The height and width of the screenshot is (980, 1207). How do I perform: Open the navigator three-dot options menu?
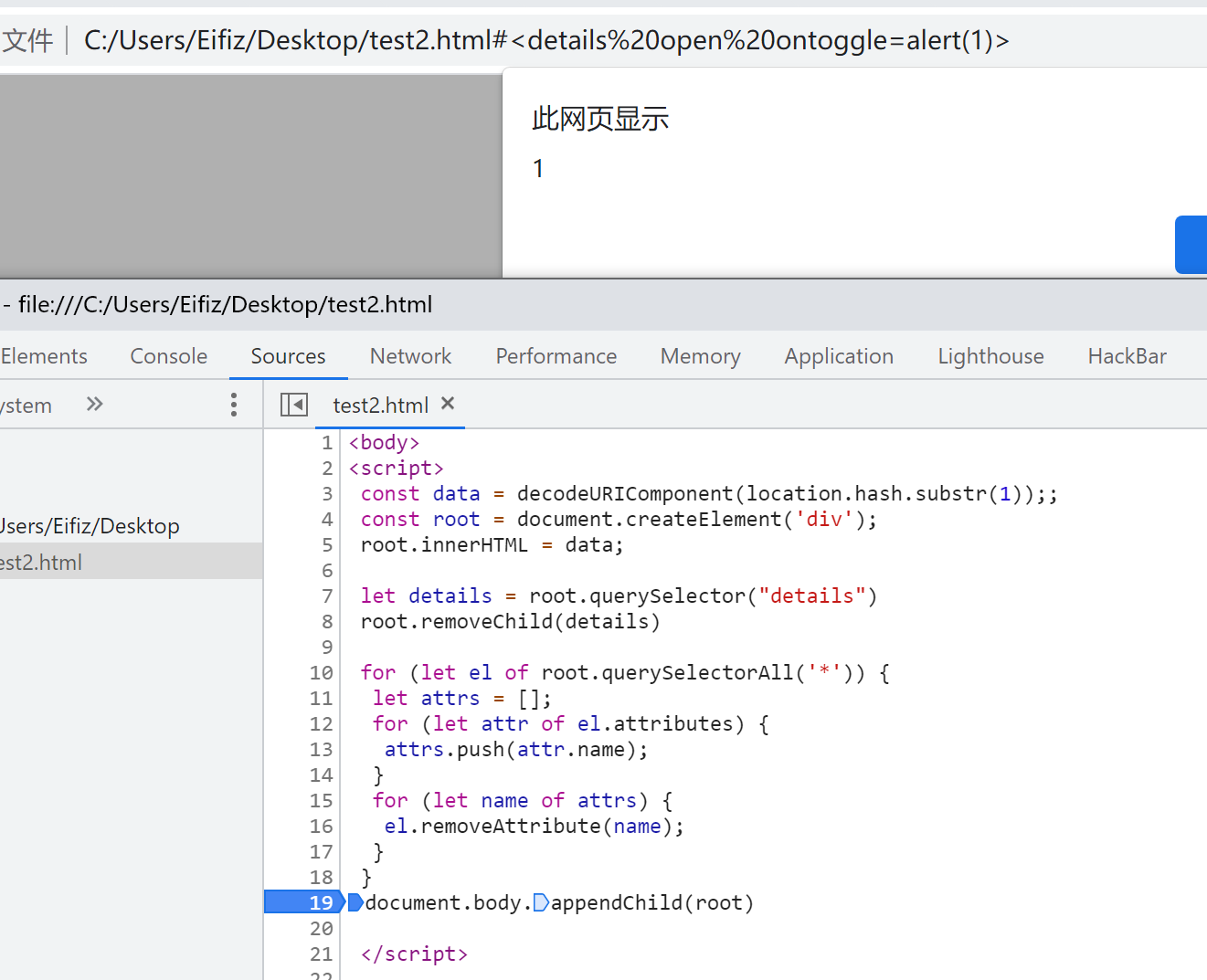tap(234, 405)
